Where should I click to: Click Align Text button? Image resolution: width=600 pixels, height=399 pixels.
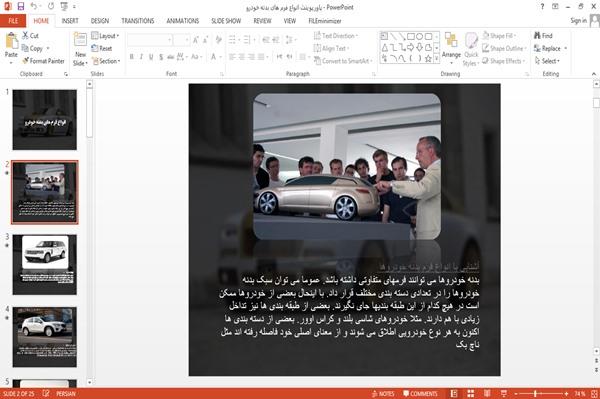coord(331,48)
